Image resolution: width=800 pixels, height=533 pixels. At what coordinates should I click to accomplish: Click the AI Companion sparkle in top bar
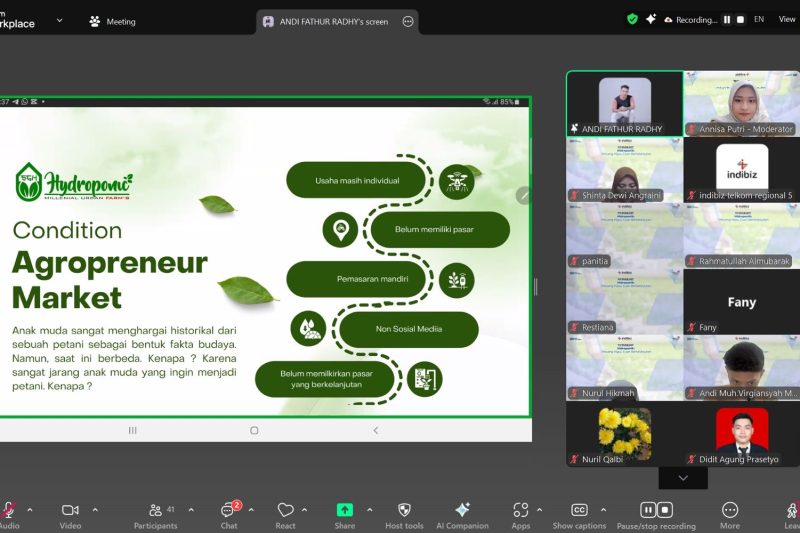tap(651, 19)
